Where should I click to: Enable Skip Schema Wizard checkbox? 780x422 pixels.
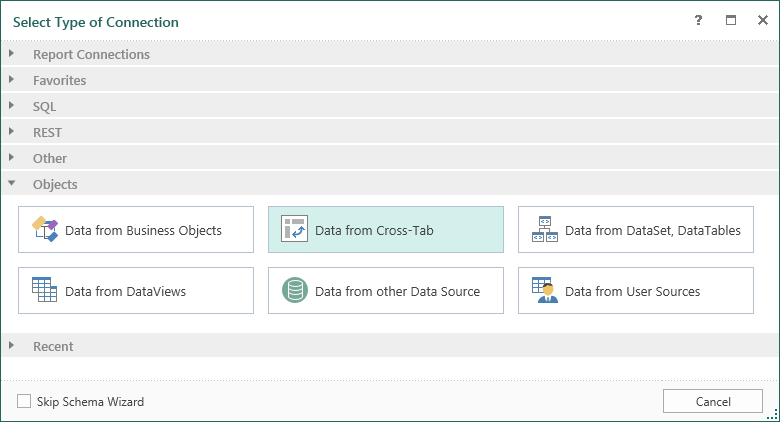24,402
